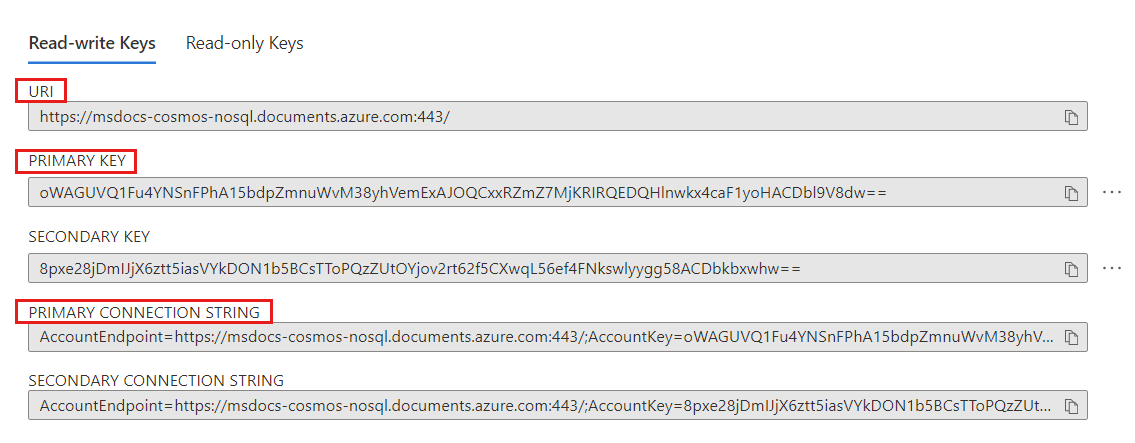
Task: Copy the SECONDARY KEY to clipboard
Action: tap(1071, 269)
